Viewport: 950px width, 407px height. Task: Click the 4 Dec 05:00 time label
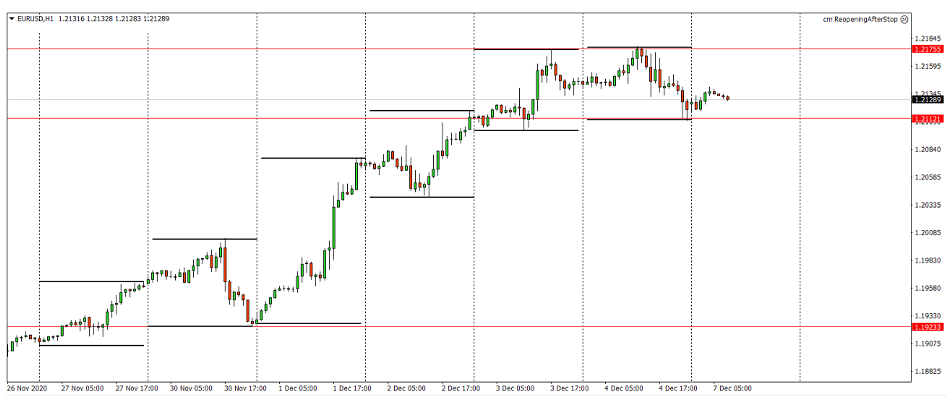[x=623, y=388]
